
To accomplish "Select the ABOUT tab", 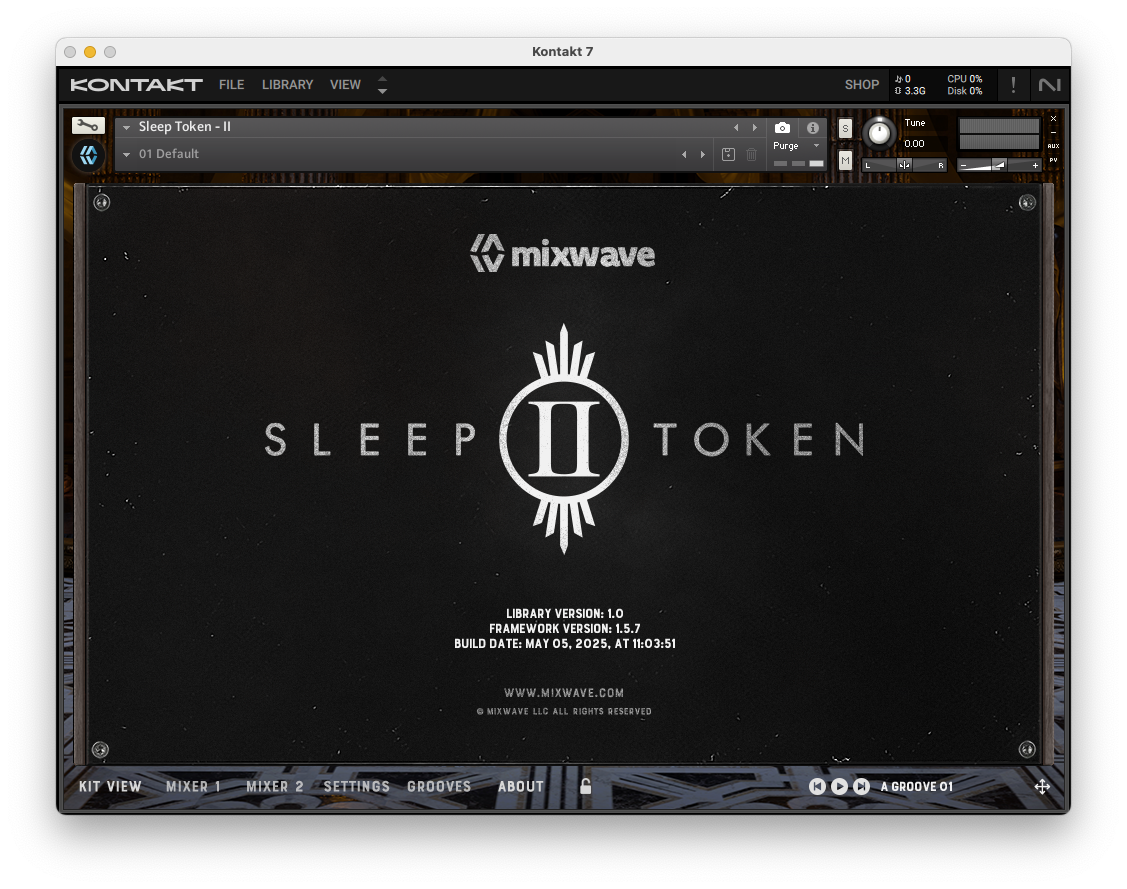I will (521, 786).
